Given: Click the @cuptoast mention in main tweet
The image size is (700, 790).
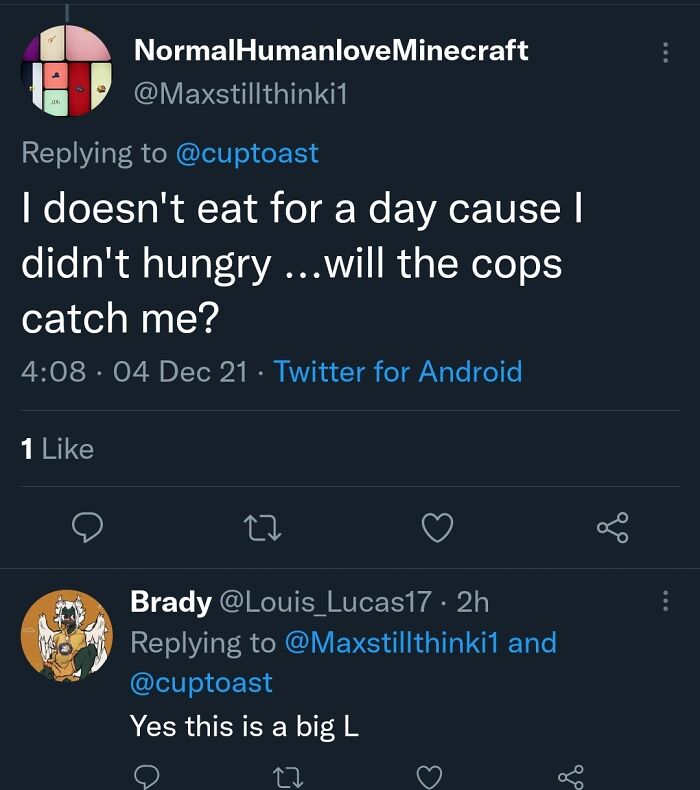Looking at the screenshot, I should 247,153.
